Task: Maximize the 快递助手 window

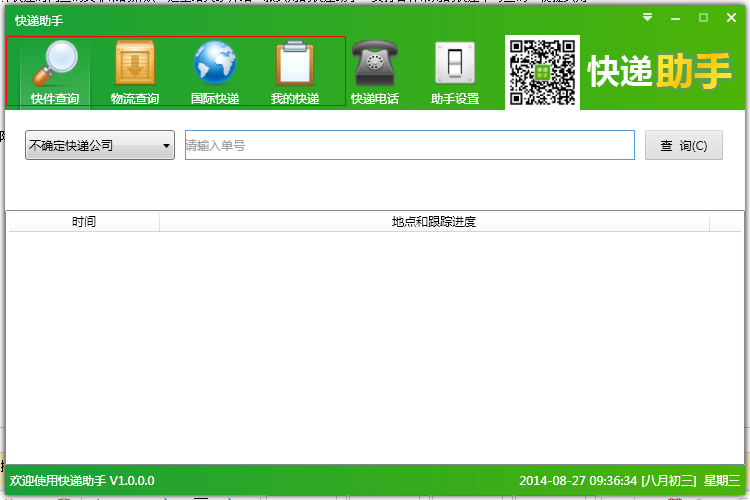Action: (703, 18)
